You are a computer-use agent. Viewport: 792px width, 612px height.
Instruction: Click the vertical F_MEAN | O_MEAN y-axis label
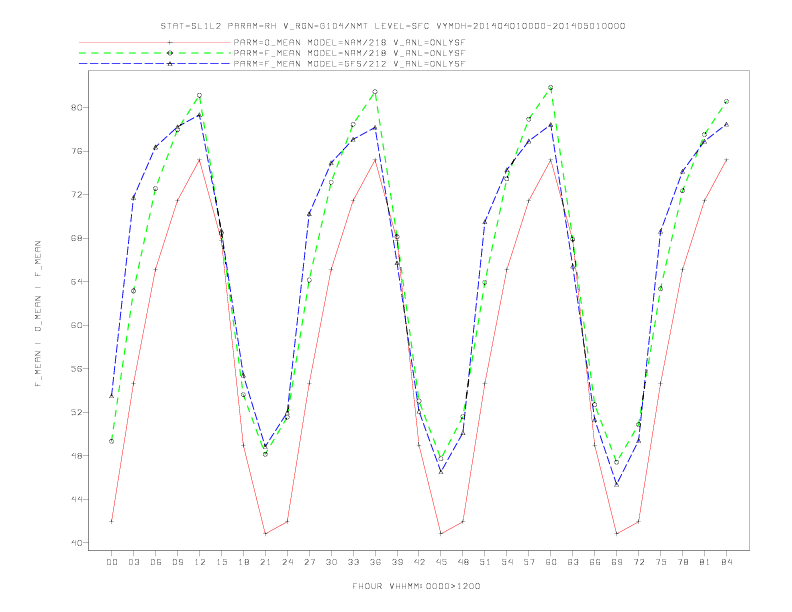coord(38,314)
